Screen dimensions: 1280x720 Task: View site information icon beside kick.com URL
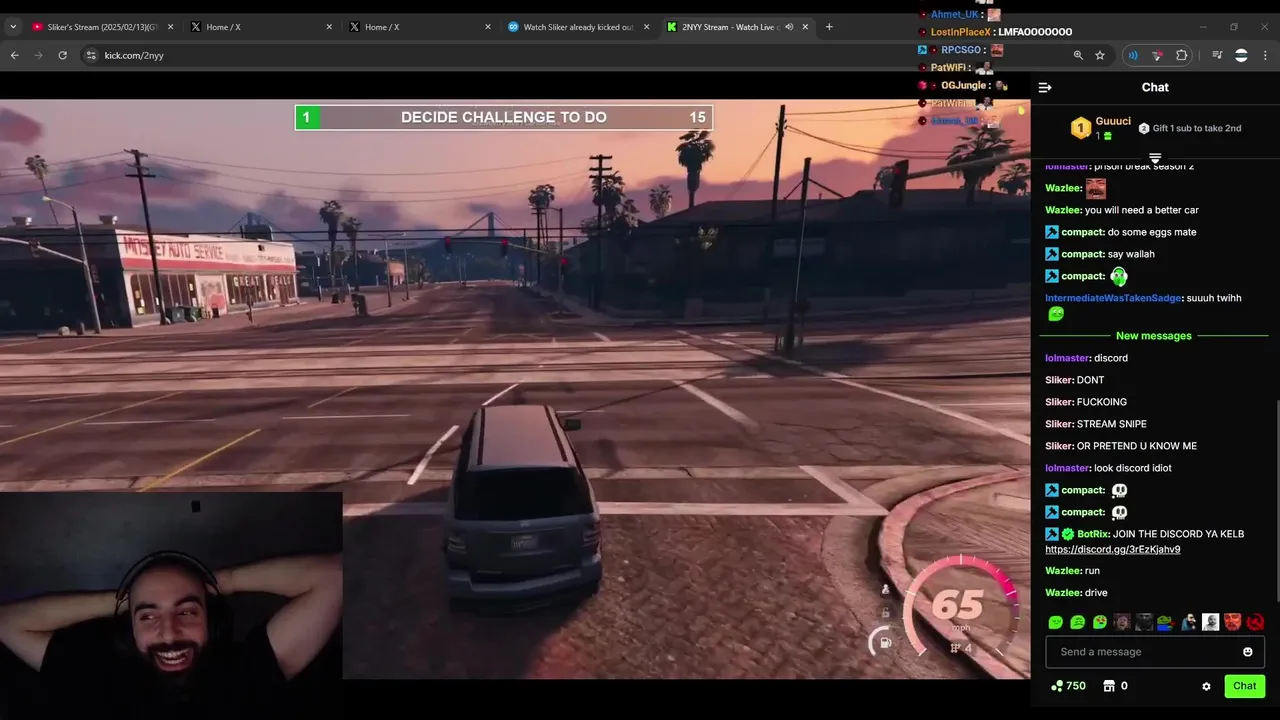coord(90,55)
